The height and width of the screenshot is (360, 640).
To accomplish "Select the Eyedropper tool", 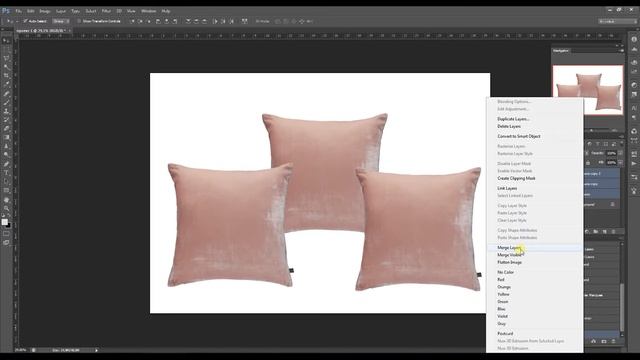I will (x=6, y=84).
